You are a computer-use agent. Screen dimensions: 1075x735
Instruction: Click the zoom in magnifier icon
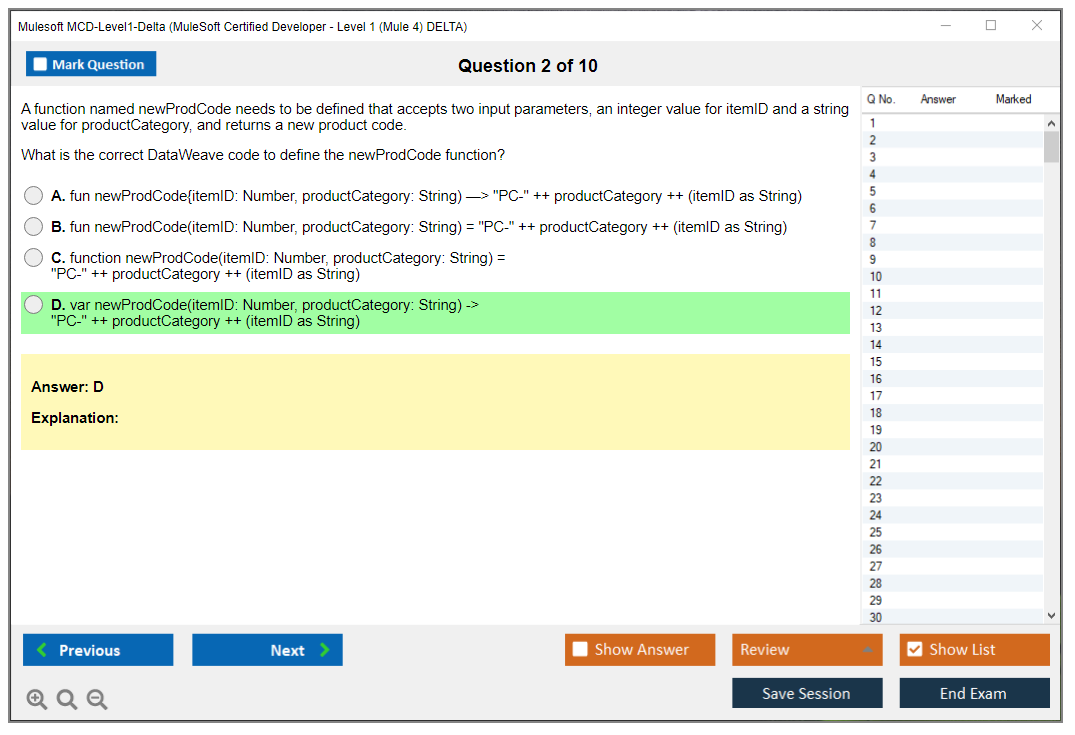coord(37,699)
